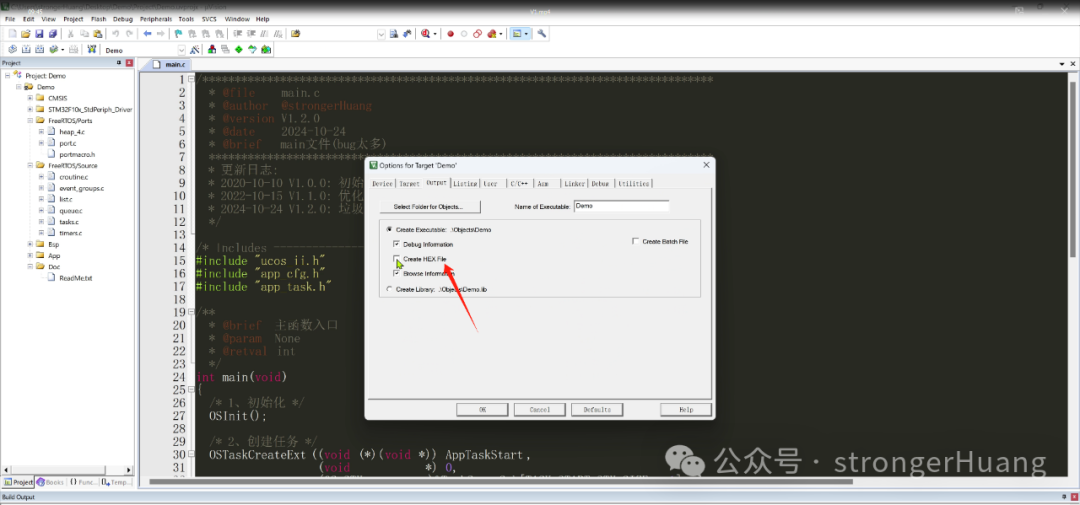Click the Build target toolbar icon
The width and height of the screenshot is (1080, 505).
click(25, 50)
